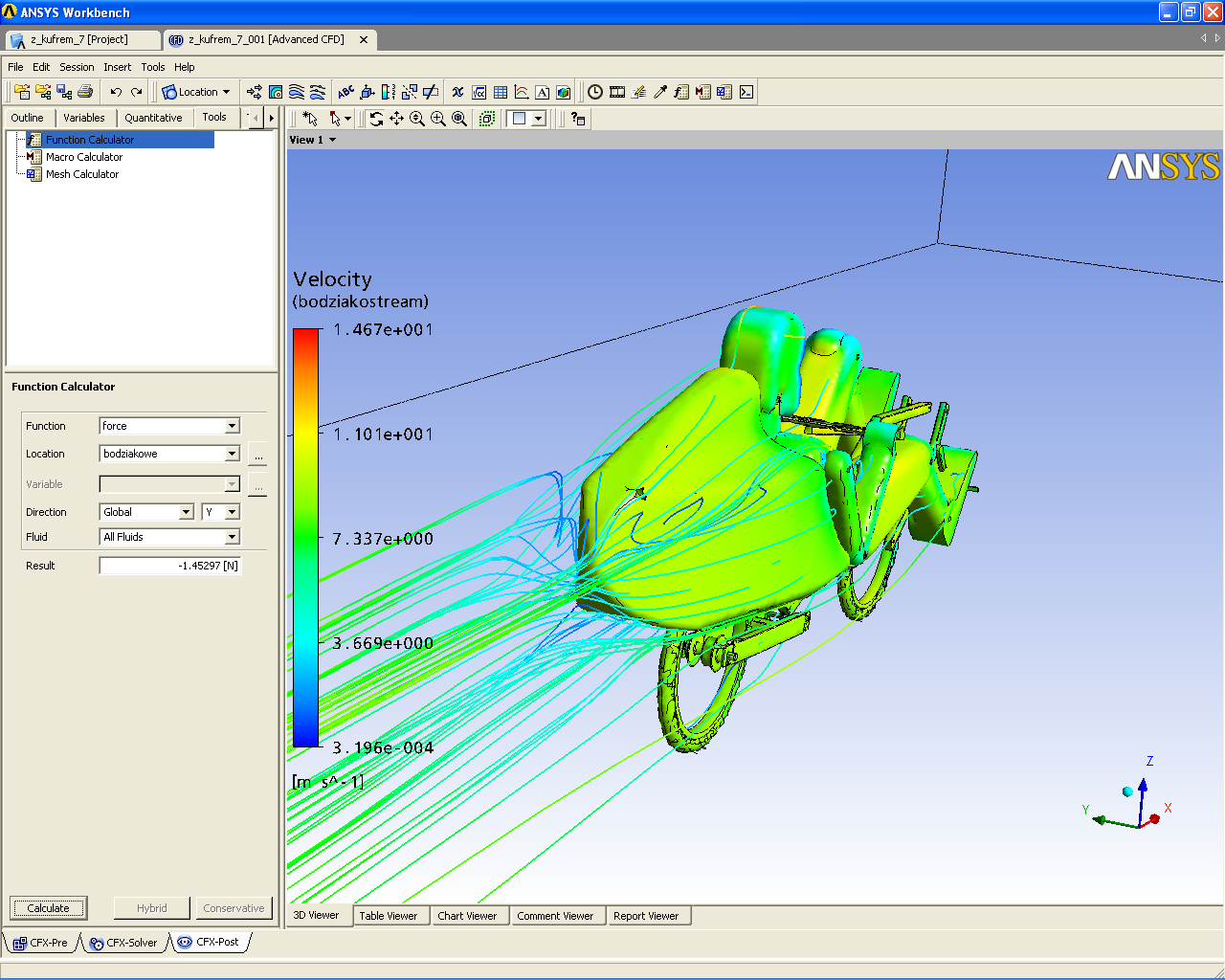Open the Animation filmstrip tool
Screen dimensions: 1225x980
(x=617, y=92)
